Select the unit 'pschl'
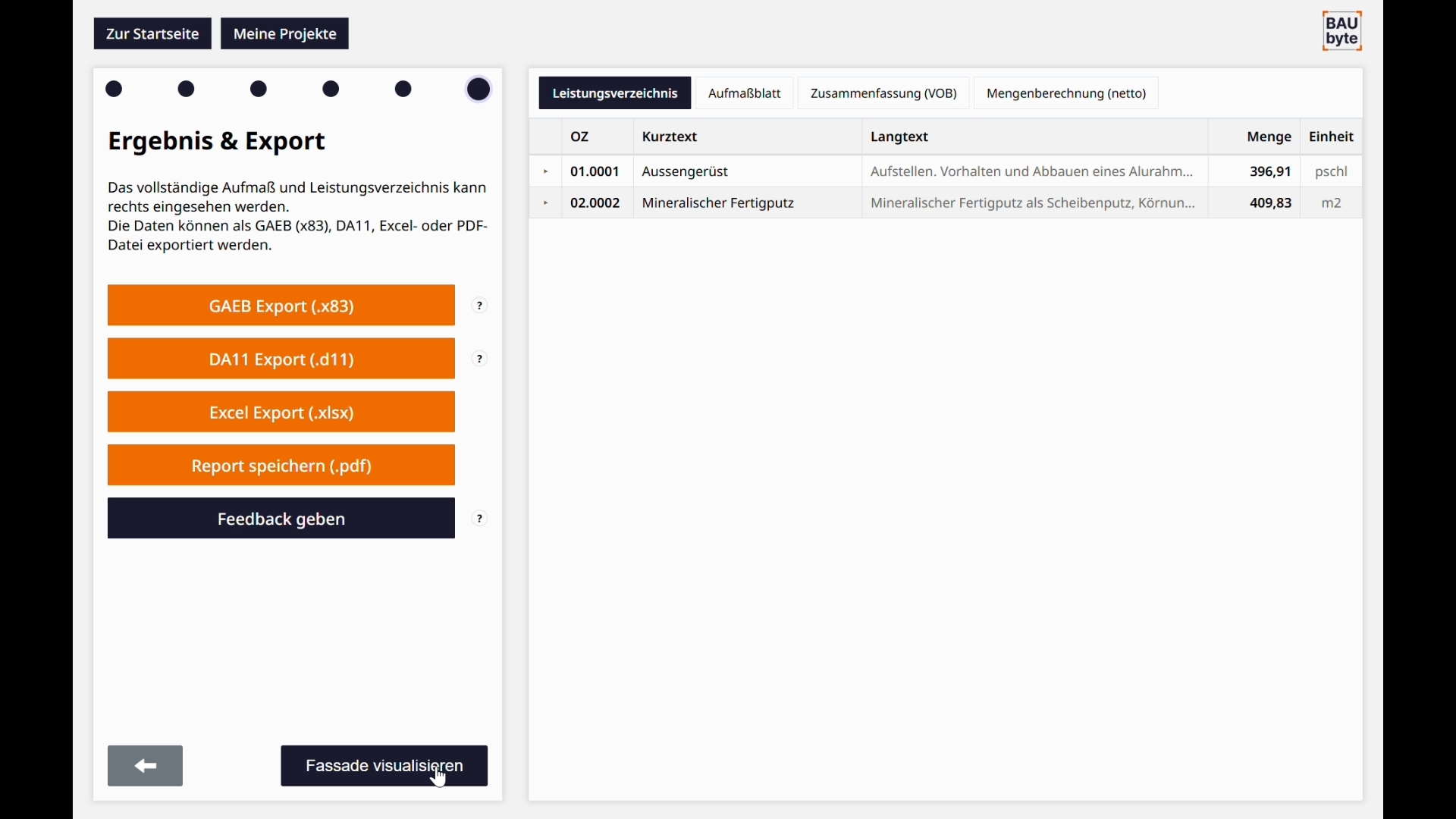The width and height of the screenshot is (1456, 819). click(1332, 172)
